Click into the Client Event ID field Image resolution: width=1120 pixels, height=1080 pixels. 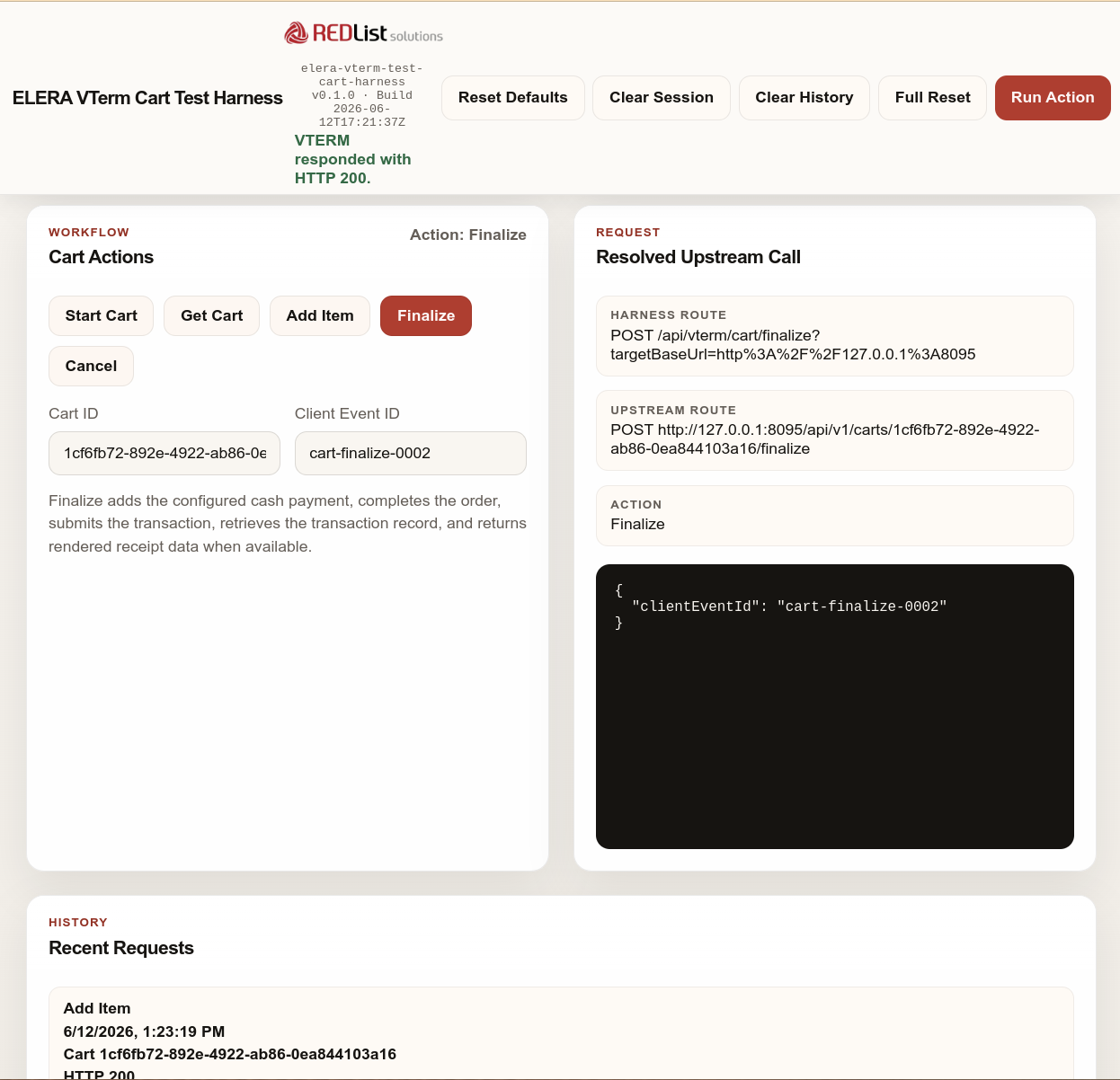(x=411, y=454)
